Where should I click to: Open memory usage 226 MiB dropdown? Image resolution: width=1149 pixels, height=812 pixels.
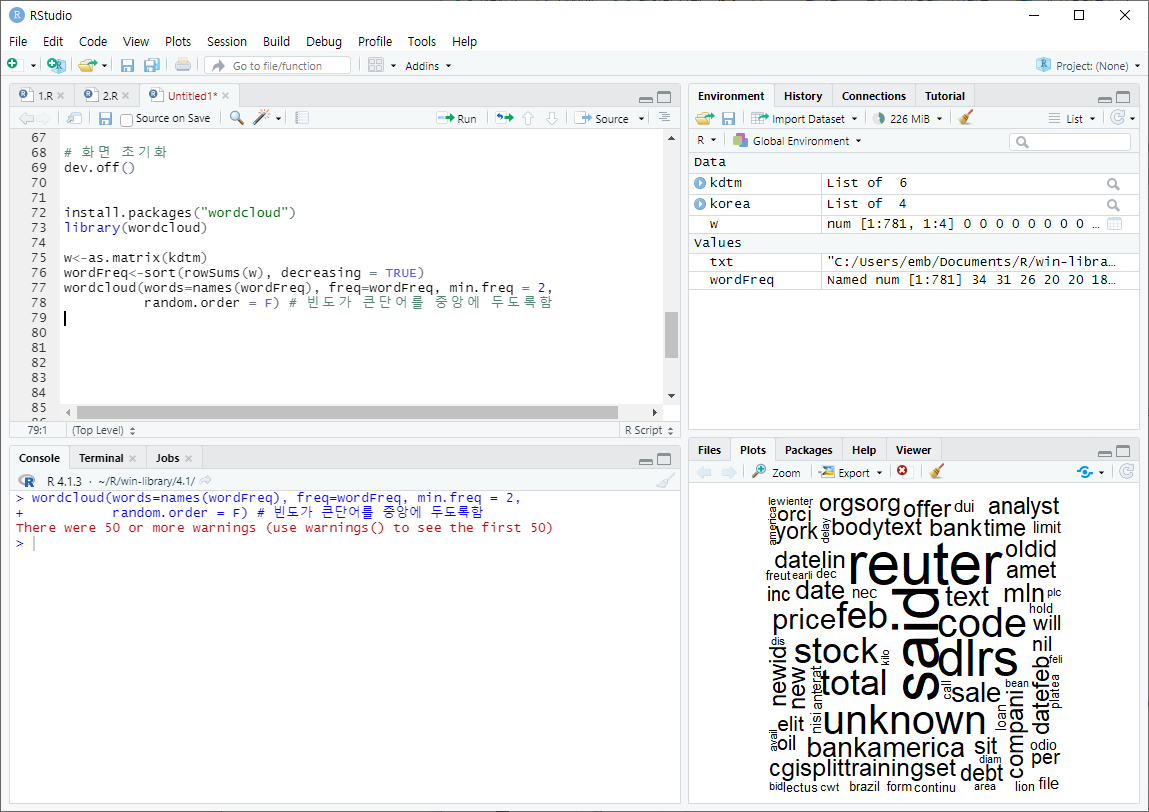(907, 119)
